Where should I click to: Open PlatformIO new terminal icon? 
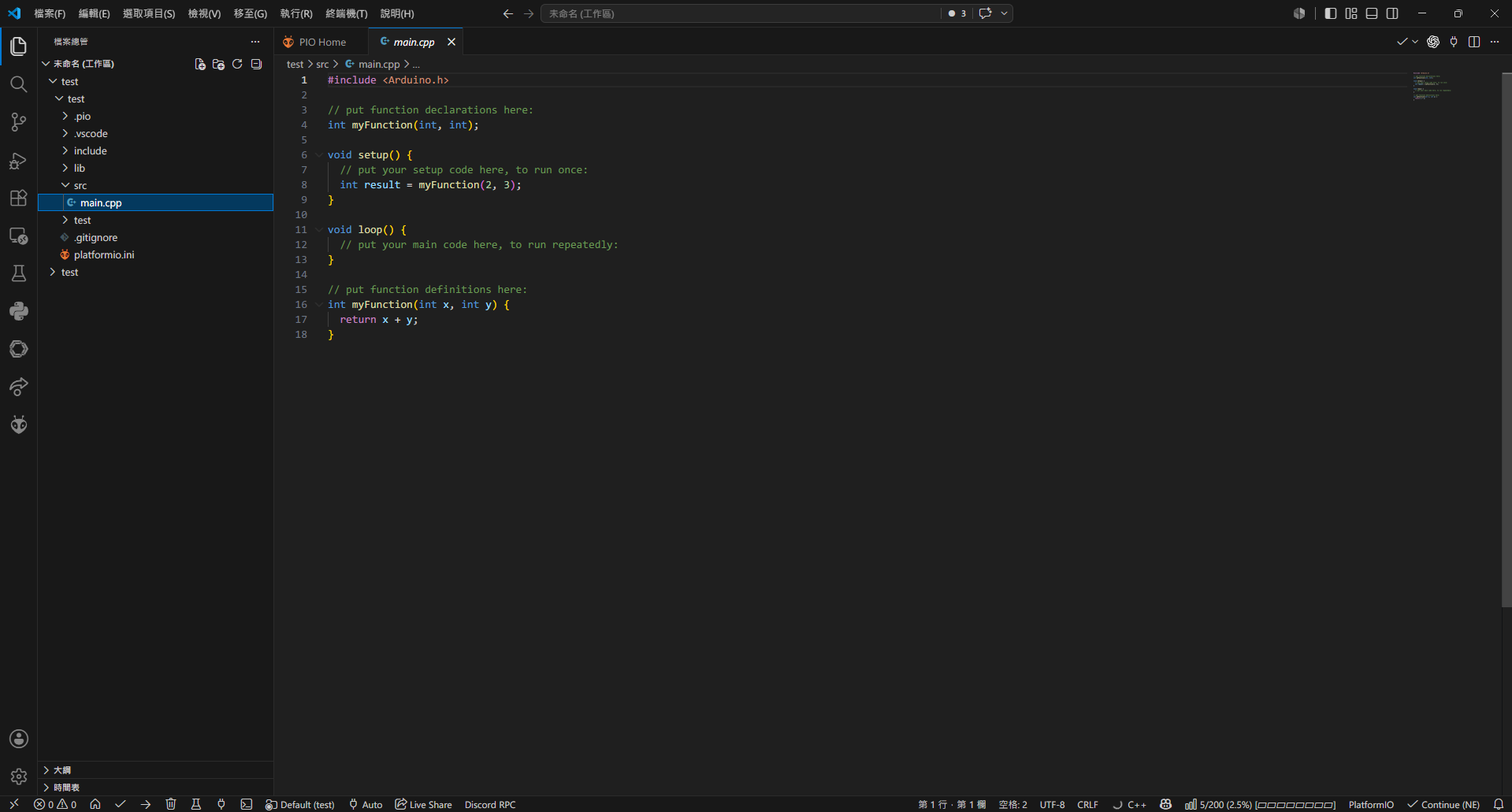247,804
